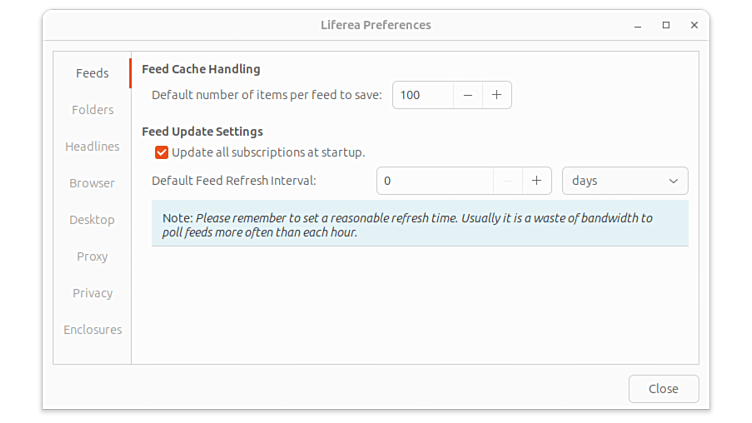Click the items per feed number field
The height and width of the screenshot is (423, 752).
tap(422, 95)
